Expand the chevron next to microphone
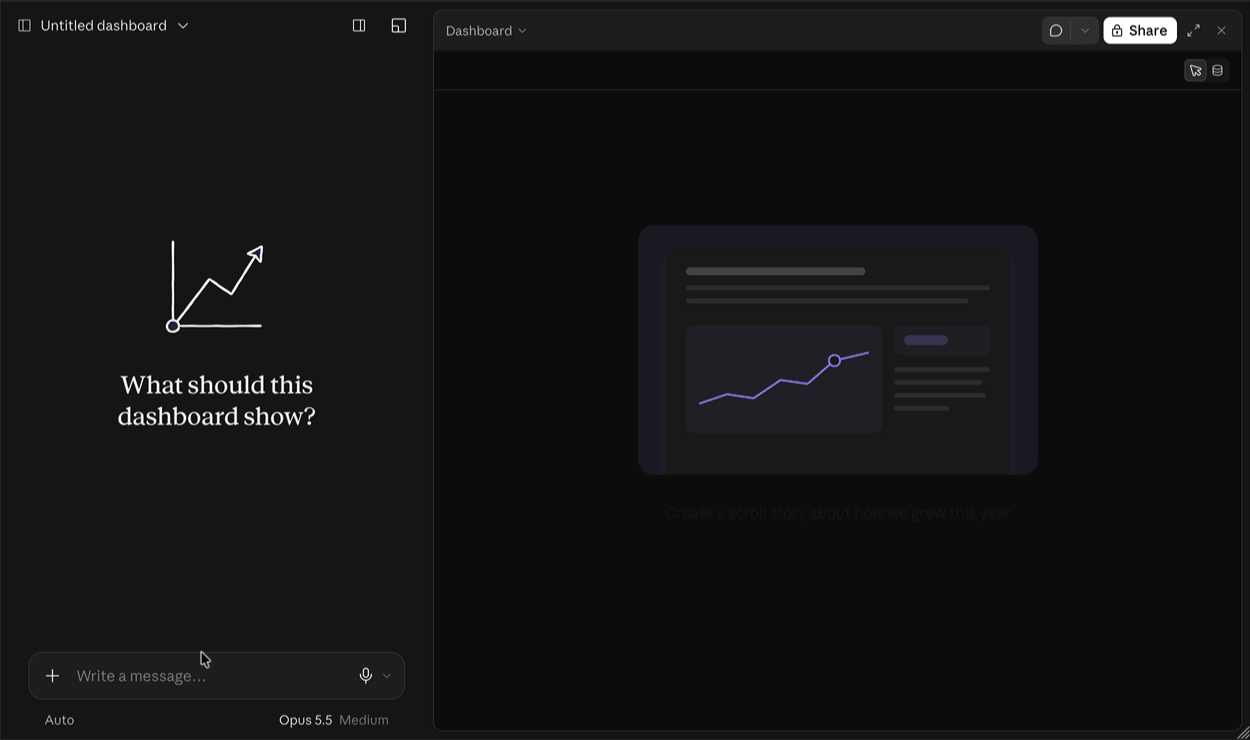This screenshot has width=1250, height=740. pos(387,676)
